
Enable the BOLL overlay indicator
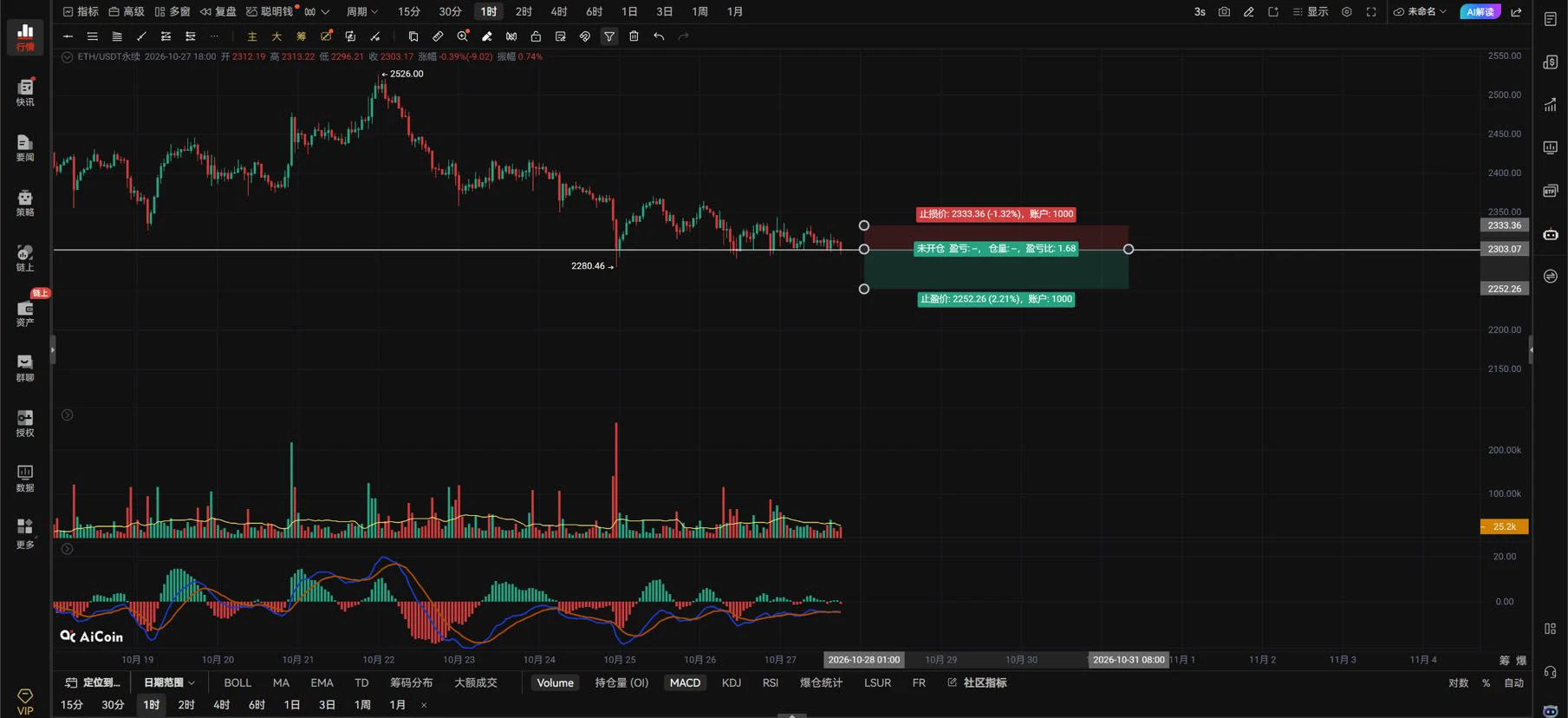pos(237,683)
